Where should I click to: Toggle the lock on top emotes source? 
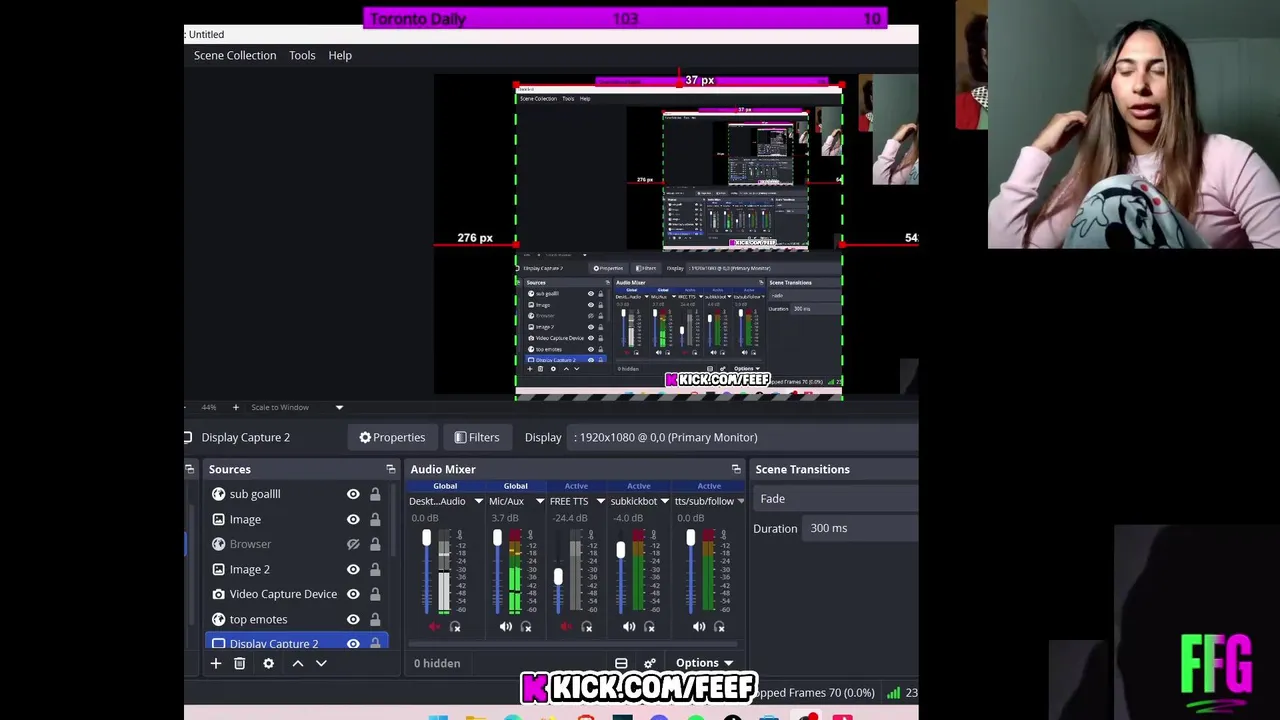click(x=375, y=619)
